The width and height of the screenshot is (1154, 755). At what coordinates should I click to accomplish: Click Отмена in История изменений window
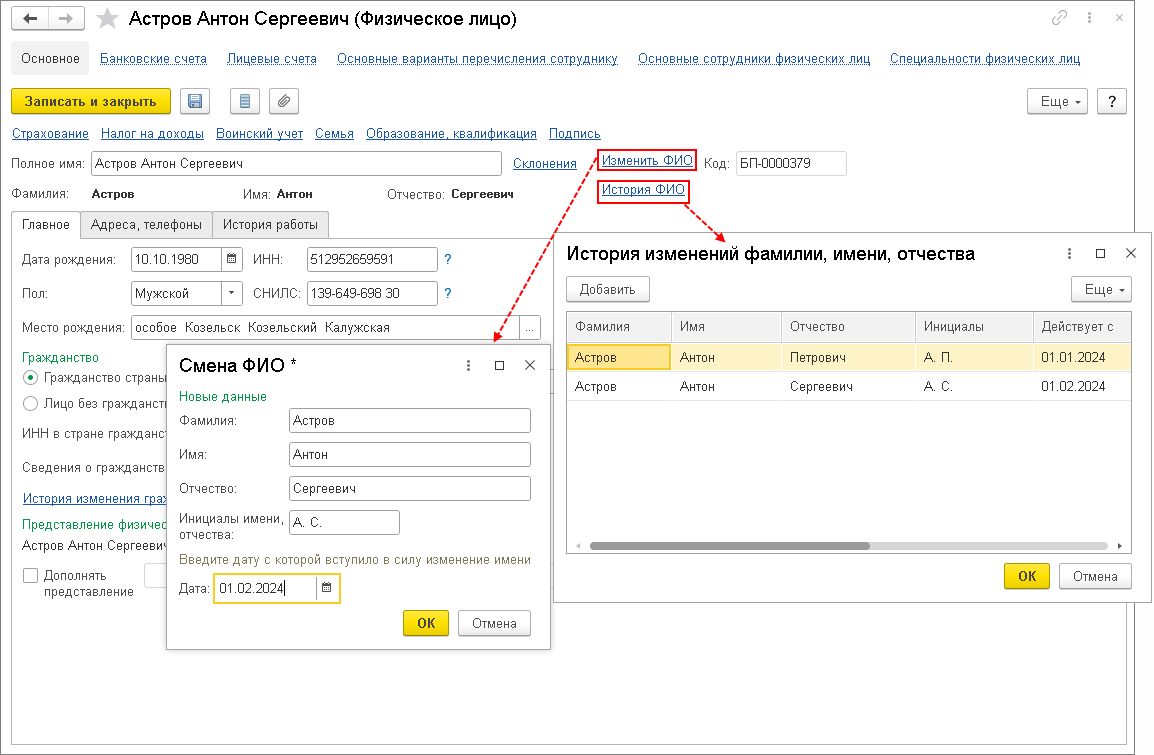pyautogui.click(x=1095, y=576)
